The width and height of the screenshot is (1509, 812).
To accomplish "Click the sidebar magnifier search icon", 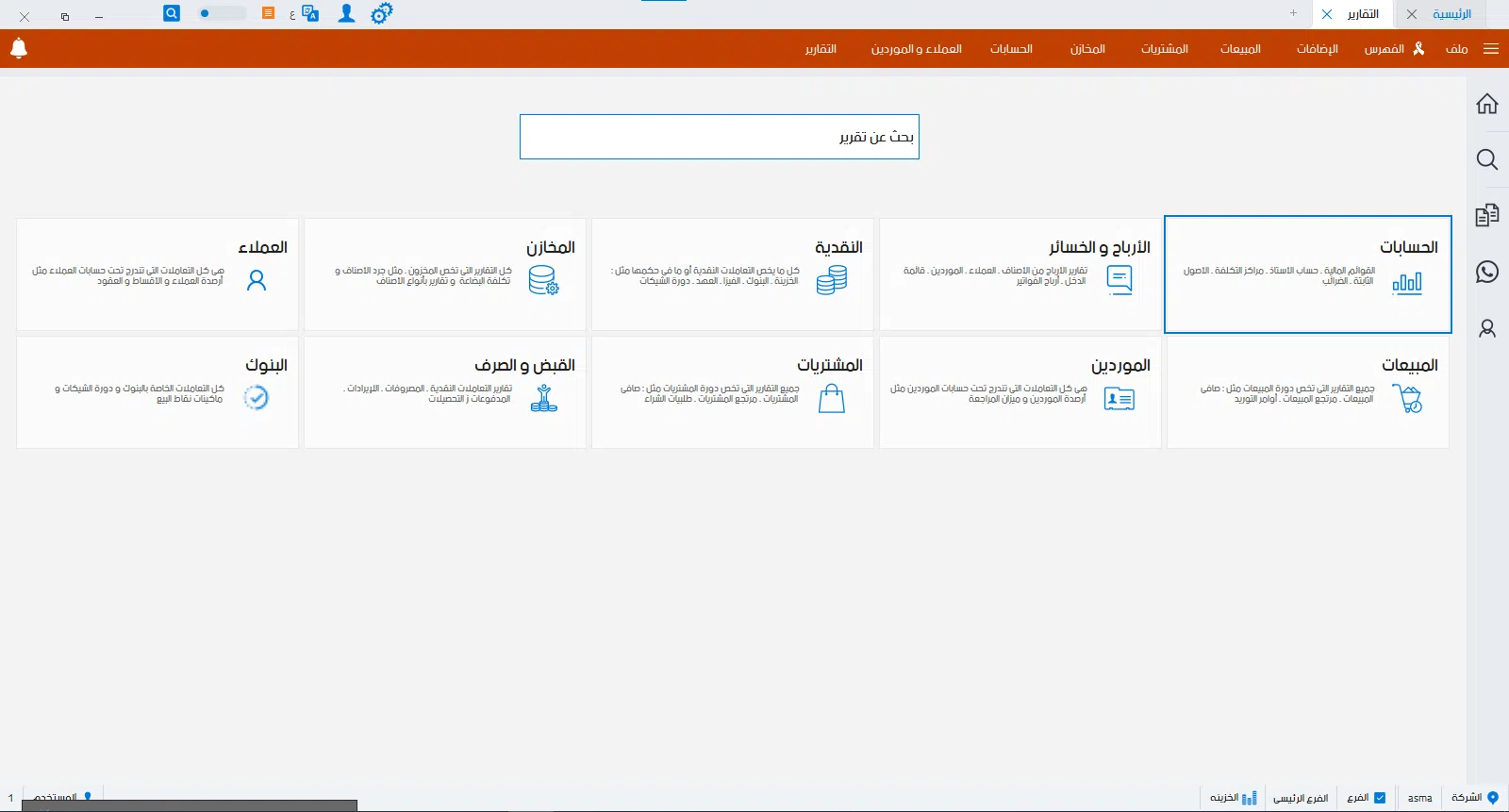I will point(1487,159).
